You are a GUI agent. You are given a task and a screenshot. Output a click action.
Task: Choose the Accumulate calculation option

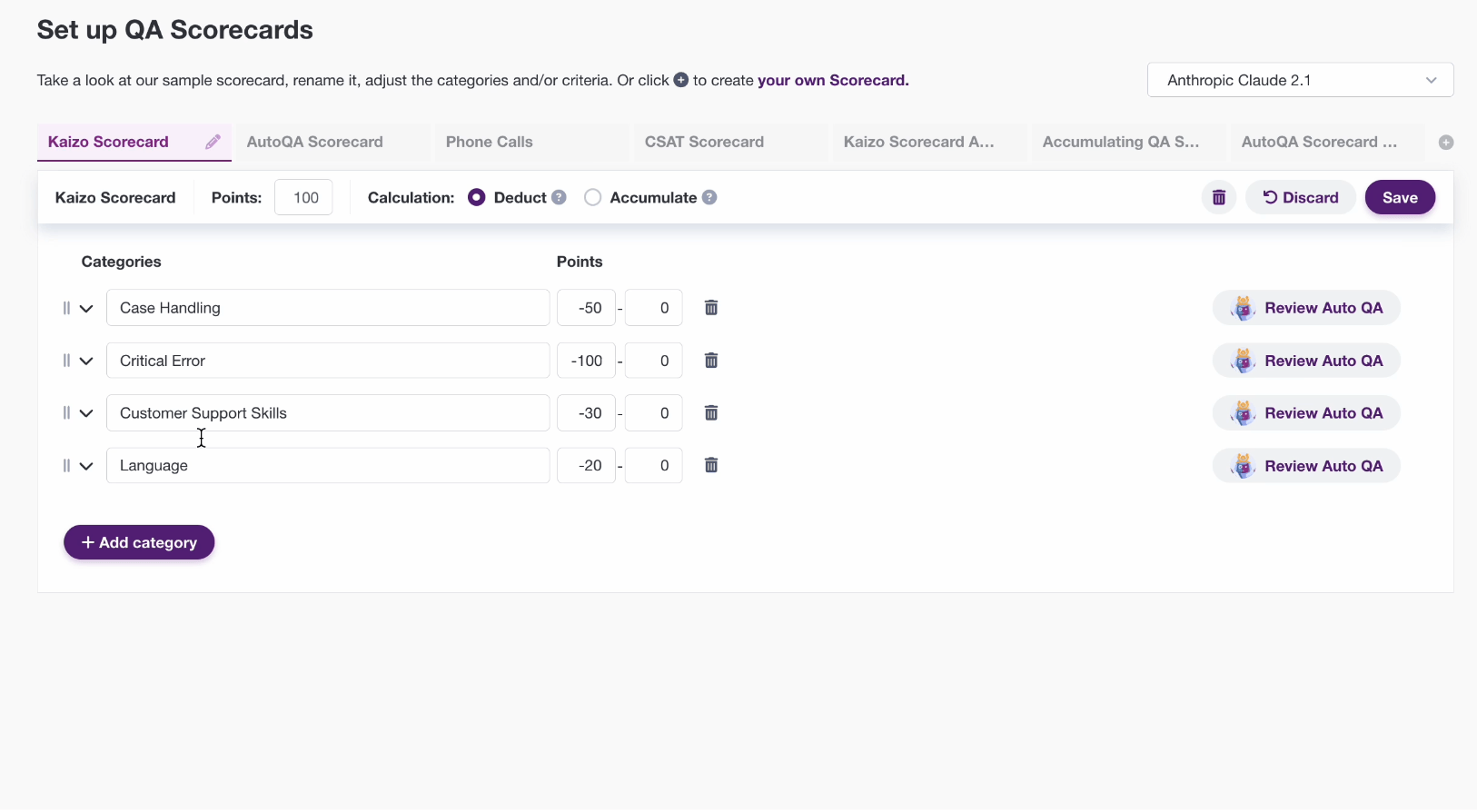593,198
